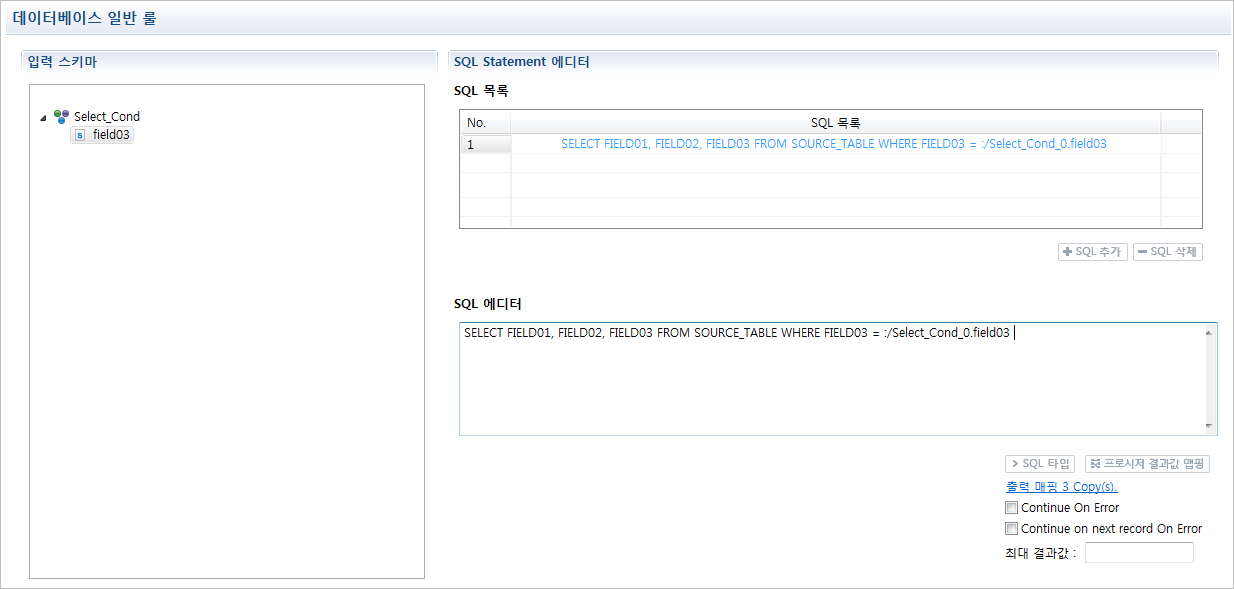1234x589 pixels.
Task: Click the arrow icon on SQL 타입 button
Action: (x=1014, y=463)
